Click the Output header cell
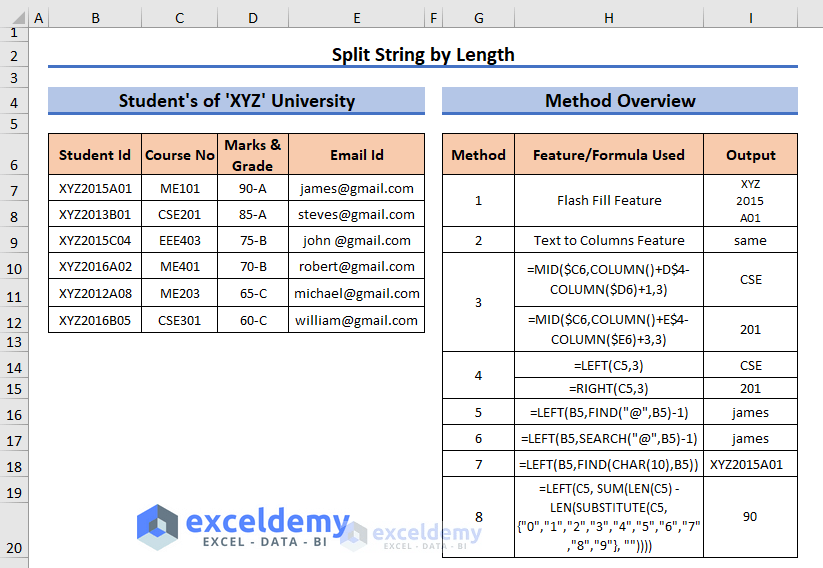Screen dimensions: 823x568 [x=750, y=154]
